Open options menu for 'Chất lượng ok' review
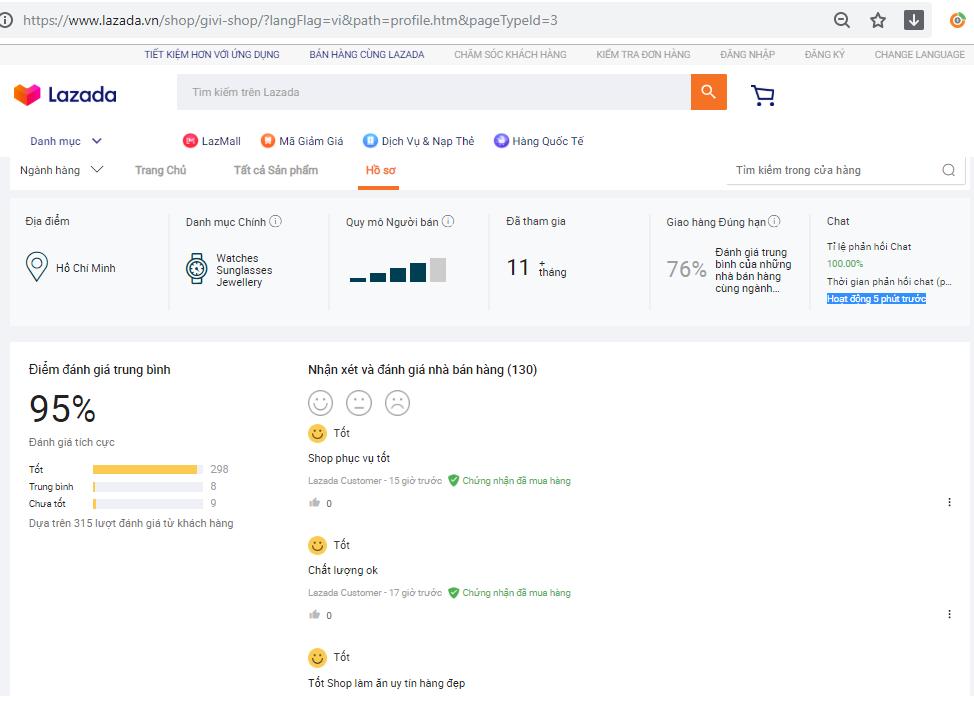Image resolution: width=974 pixels, height=725 pixels. point(949,614)
